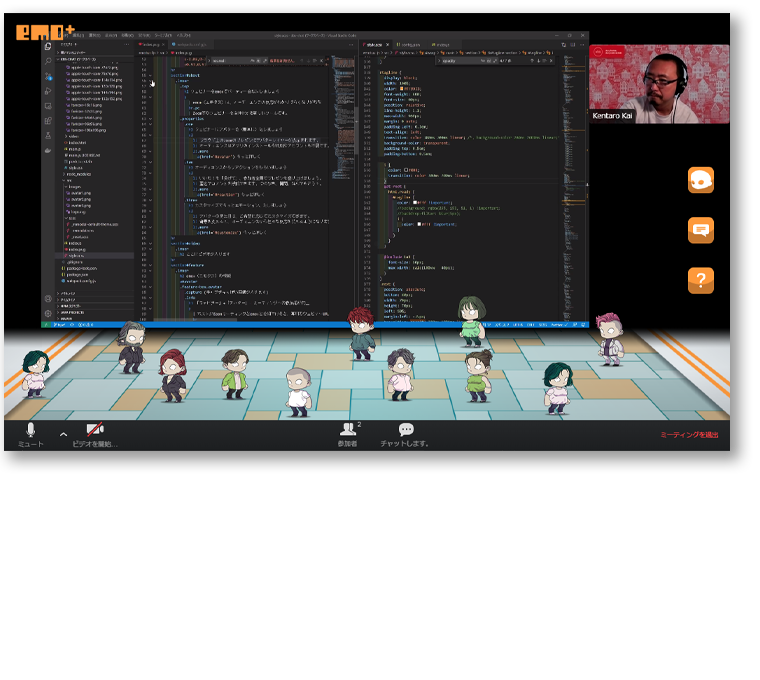This screenshot has width=760, height=680.
Task: Open the Manage gear icon in VS Code
Action: pos(48,314)
